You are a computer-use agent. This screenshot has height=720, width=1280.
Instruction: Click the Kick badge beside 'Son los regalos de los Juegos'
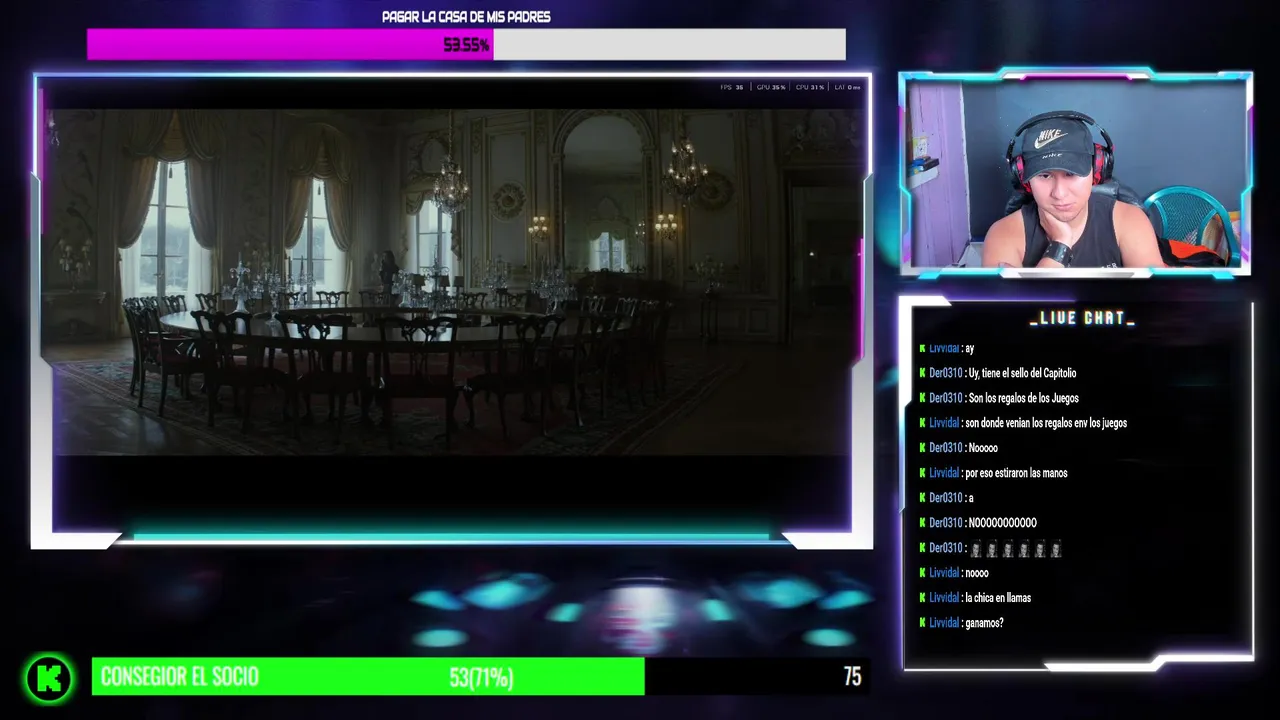(922, 398)
